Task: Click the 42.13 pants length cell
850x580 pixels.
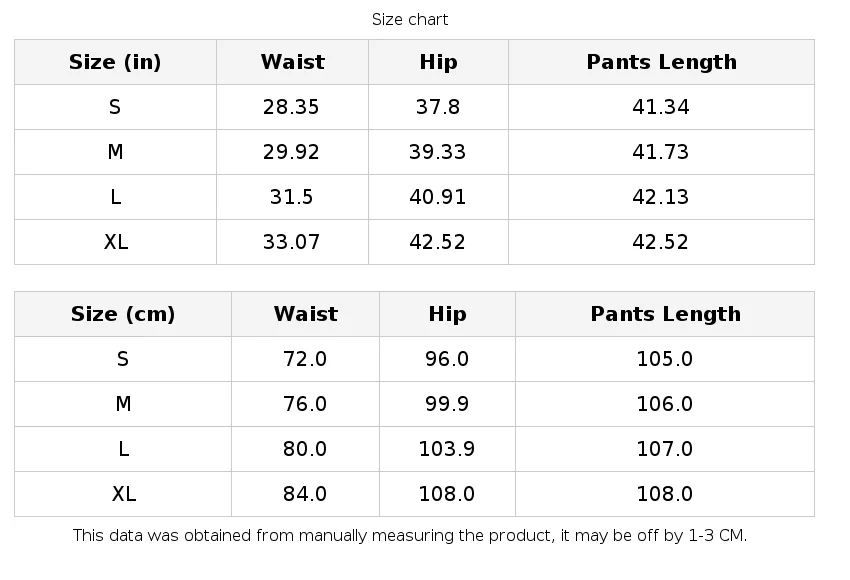Action: pyautogui.click(x=661, y=197)
